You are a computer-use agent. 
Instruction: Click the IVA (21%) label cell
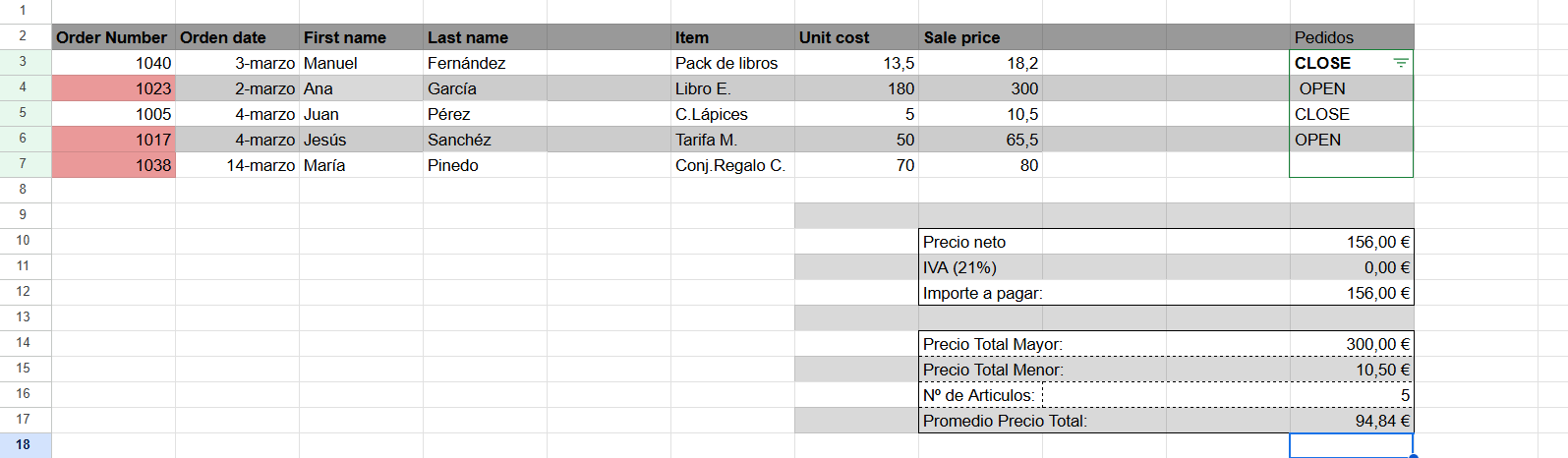pos(980,267)
